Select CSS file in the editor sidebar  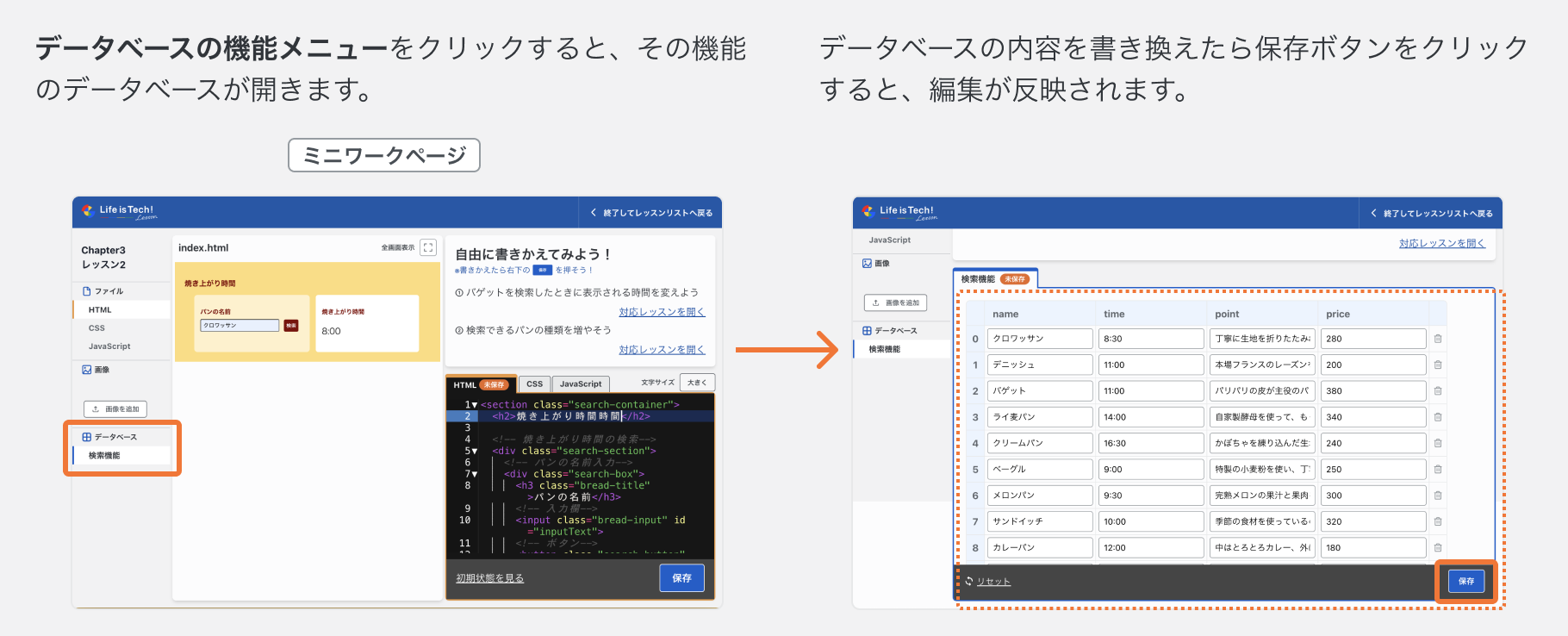point(121,328)
